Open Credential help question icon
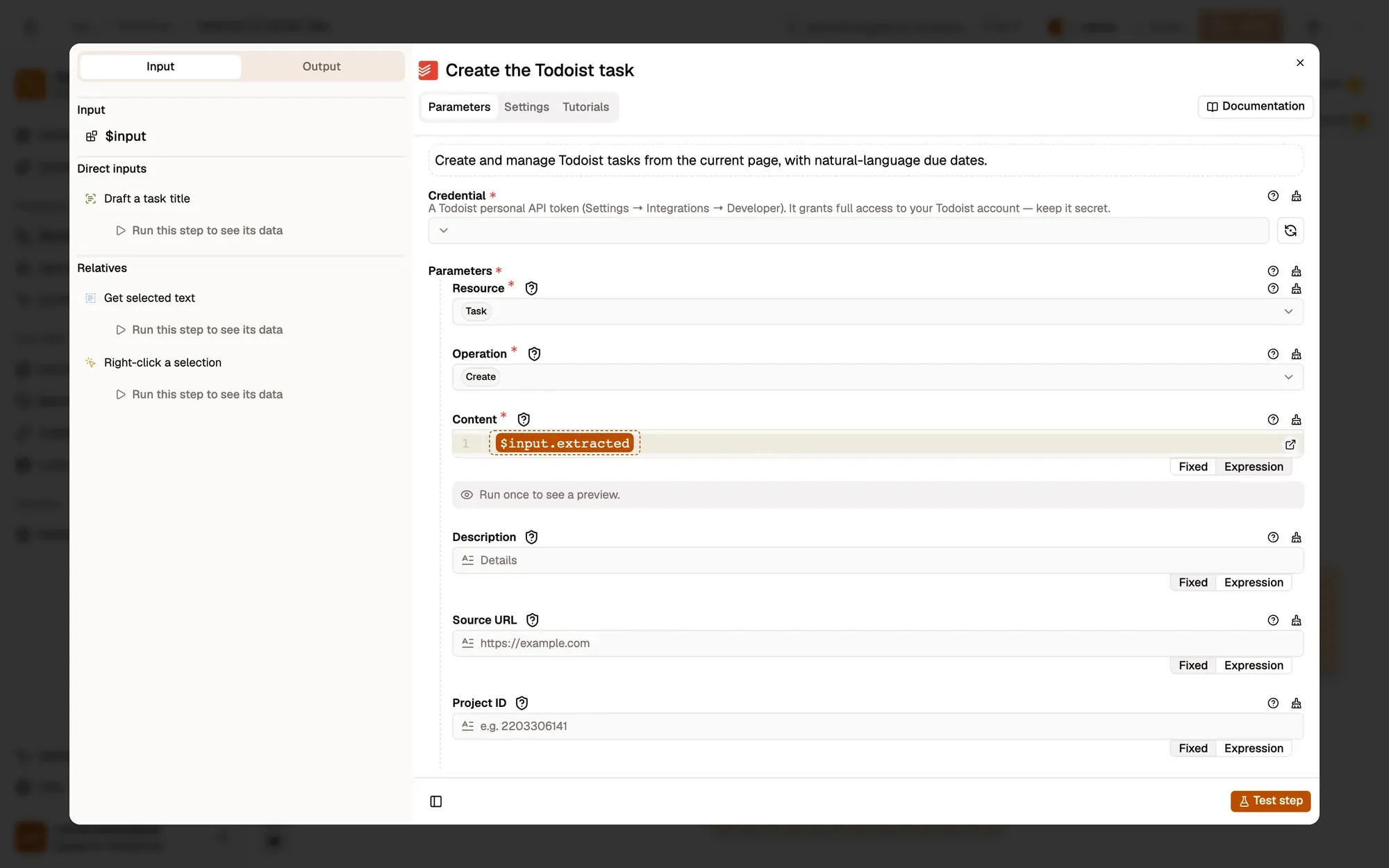Viewport: 1389px width, 868px height. pos(1273,196)
